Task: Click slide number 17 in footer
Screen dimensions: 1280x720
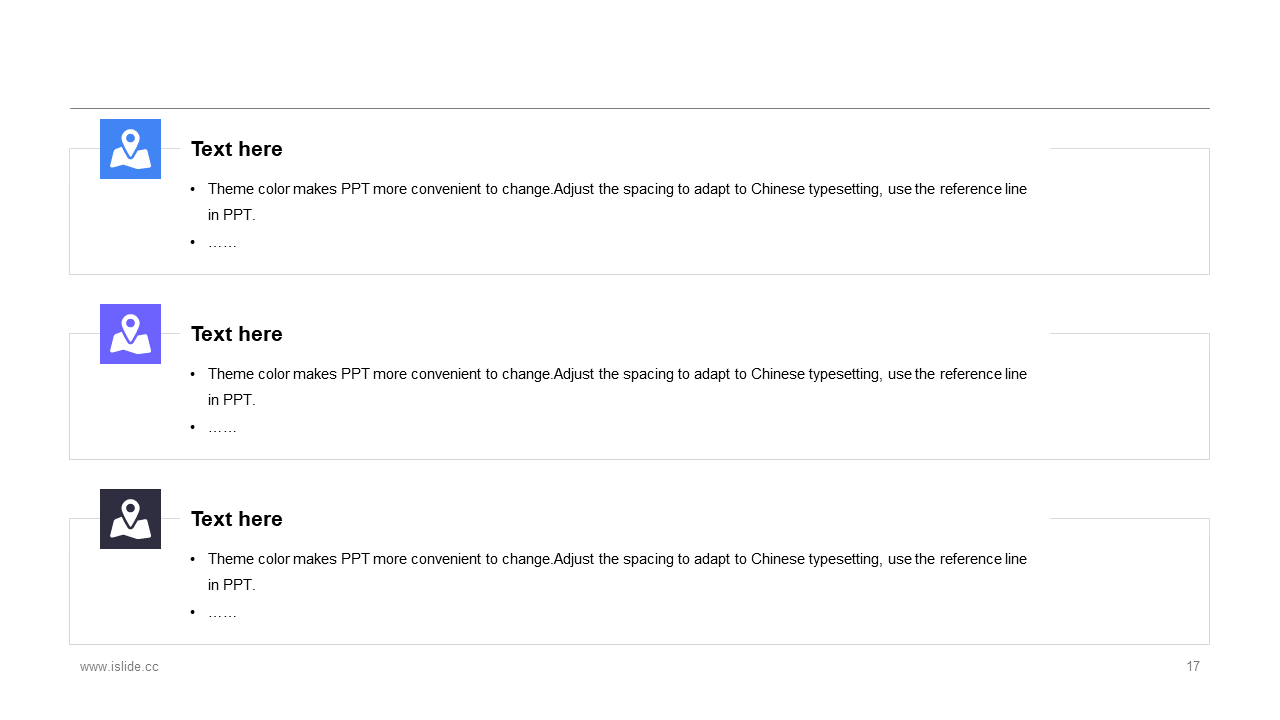Action: (x=1193, y=667)
